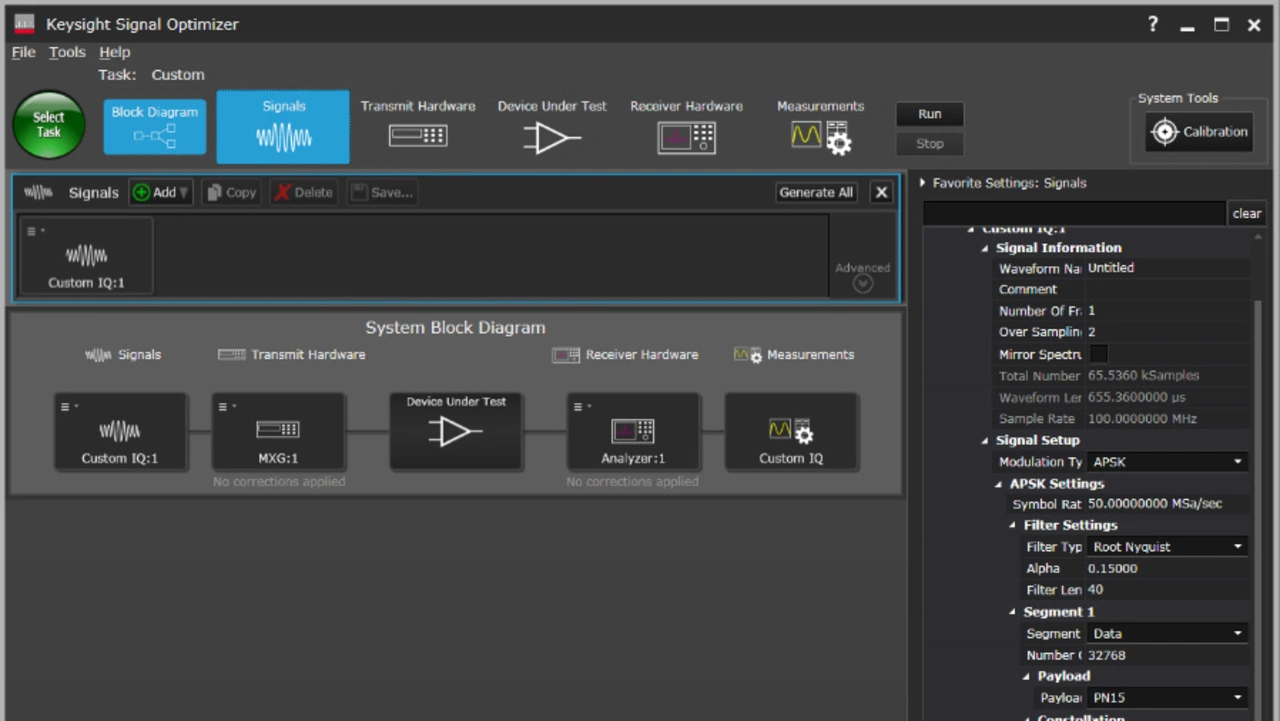1280x721 pixels.
Task: Edit Symbol Rate 50.00000000 MSa/sec value
Action: tap(1167, 504)
